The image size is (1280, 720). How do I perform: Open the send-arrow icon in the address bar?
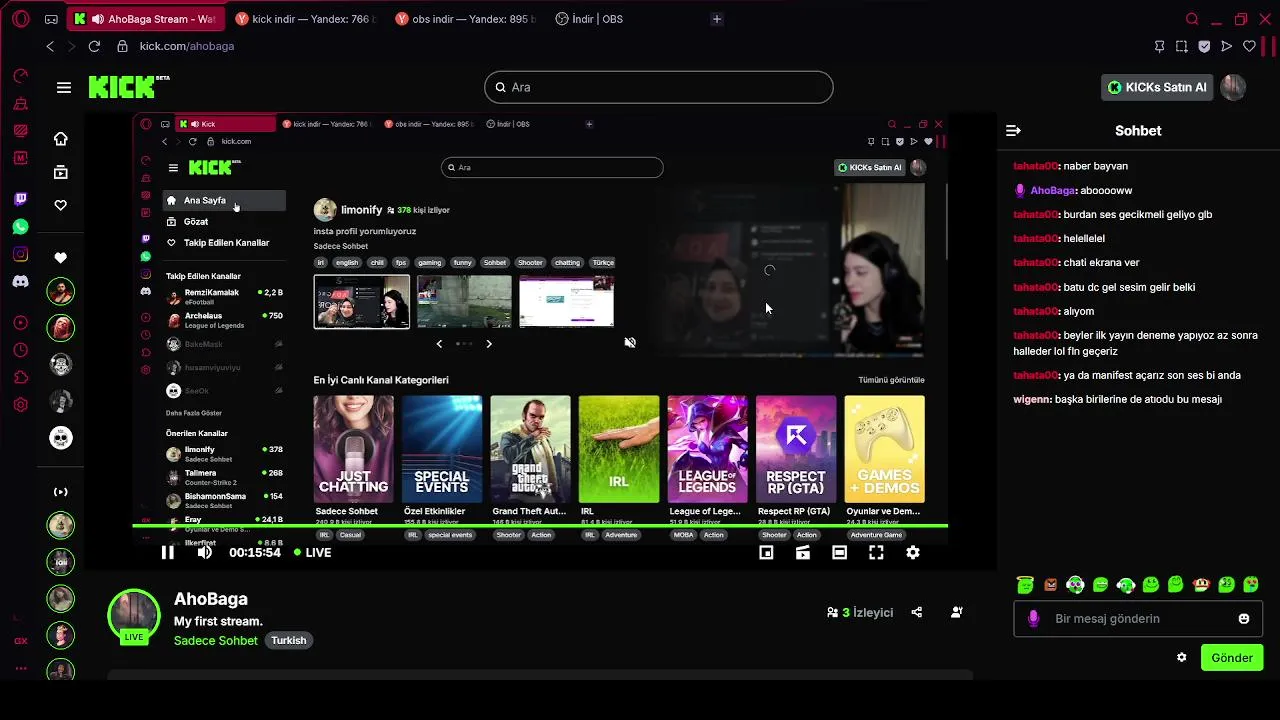[1226, 46]
